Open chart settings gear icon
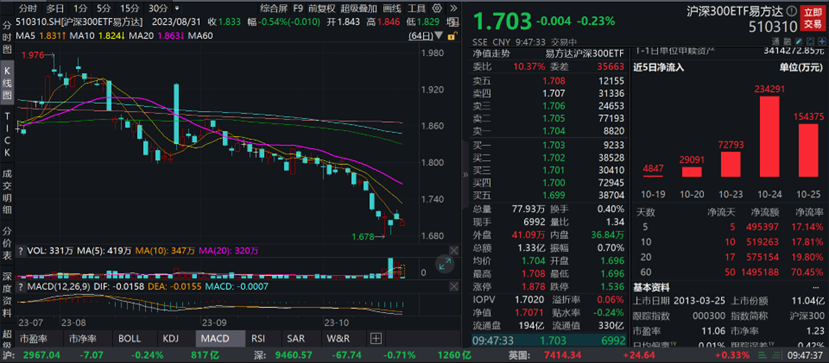The height and width of the screenshot is (363, 829). 437,8
